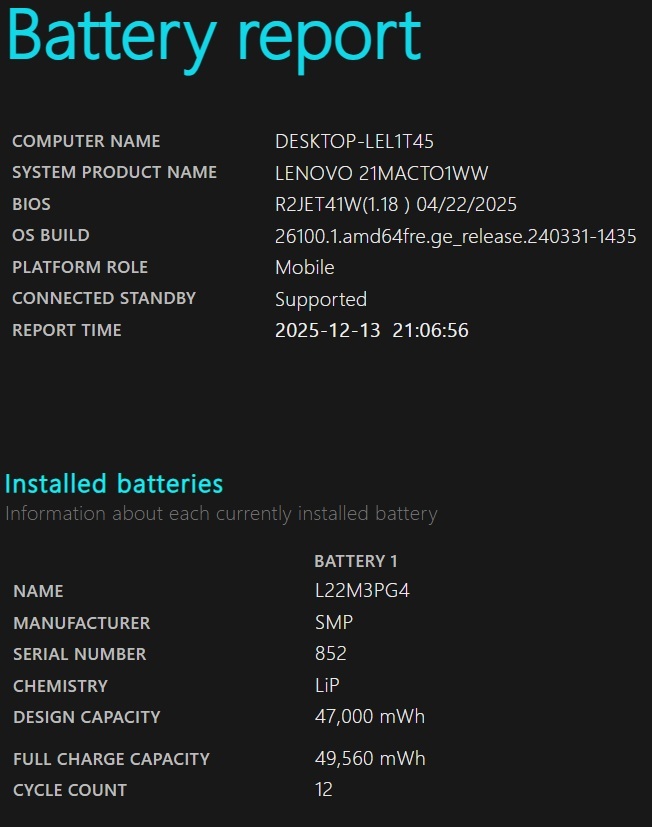
Task: Click the full charge capacity 49,560 mWh
Action: point(369,759)
